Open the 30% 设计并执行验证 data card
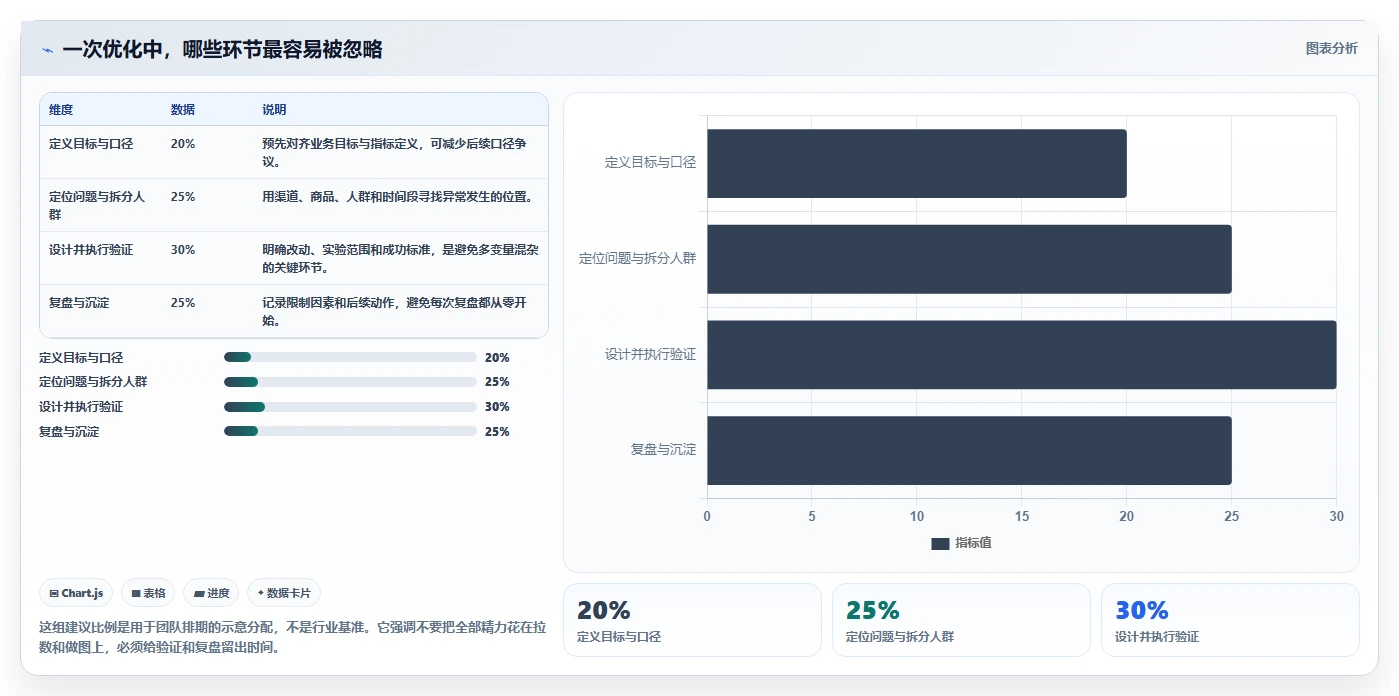This screenshot has width=1399, height=696. point(1230,620)
